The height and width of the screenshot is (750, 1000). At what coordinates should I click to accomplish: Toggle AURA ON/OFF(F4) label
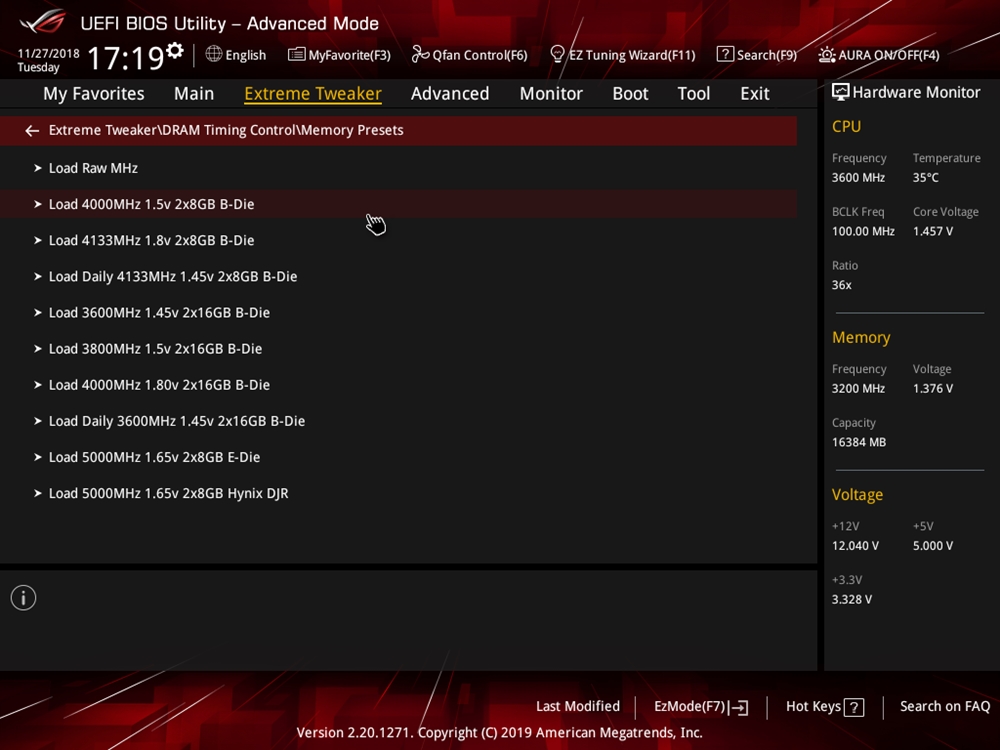pos(889,55)
